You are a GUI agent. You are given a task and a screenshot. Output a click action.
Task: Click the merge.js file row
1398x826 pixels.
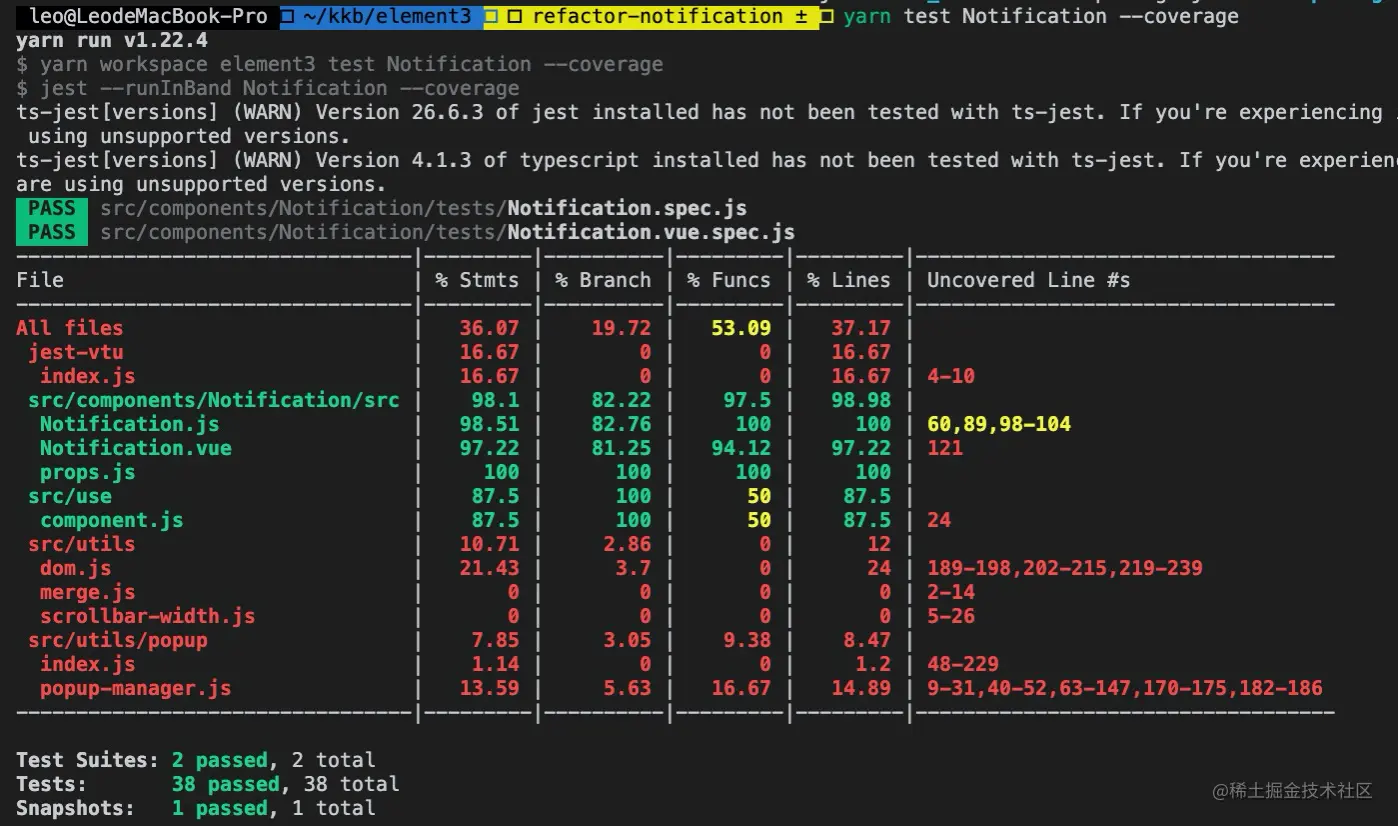point(88,592)
